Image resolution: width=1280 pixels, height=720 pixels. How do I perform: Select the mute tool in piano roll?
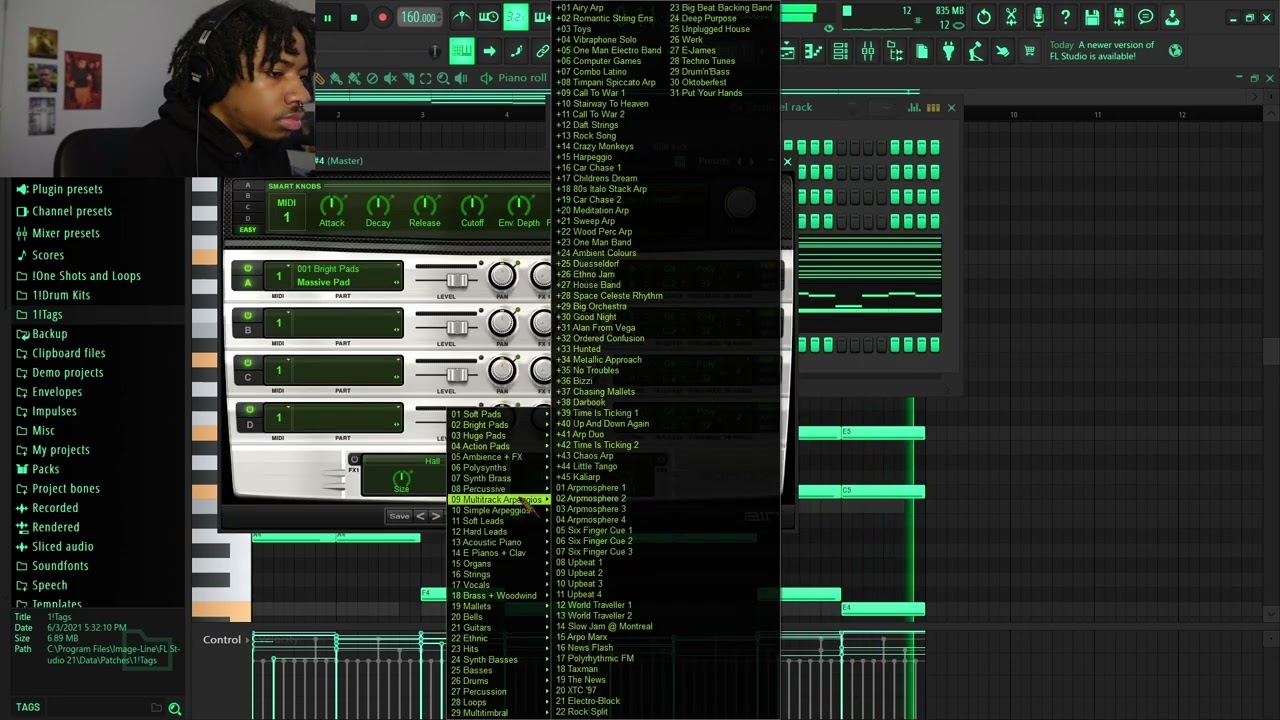click(x=390, y=78)
